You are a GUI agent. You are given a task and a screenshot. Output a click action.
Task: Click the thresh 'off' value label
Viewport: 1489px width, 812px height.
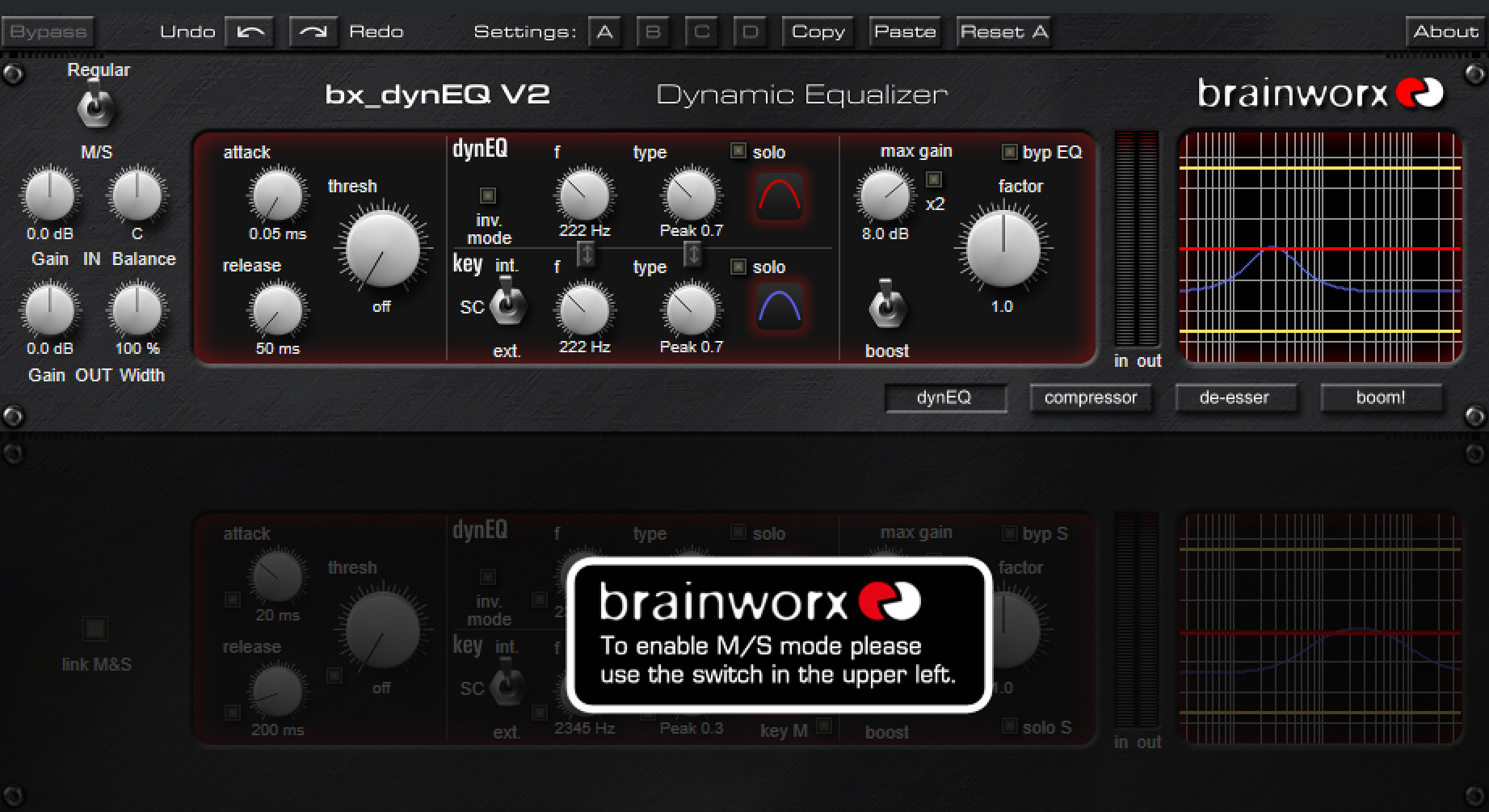(381, 307)
